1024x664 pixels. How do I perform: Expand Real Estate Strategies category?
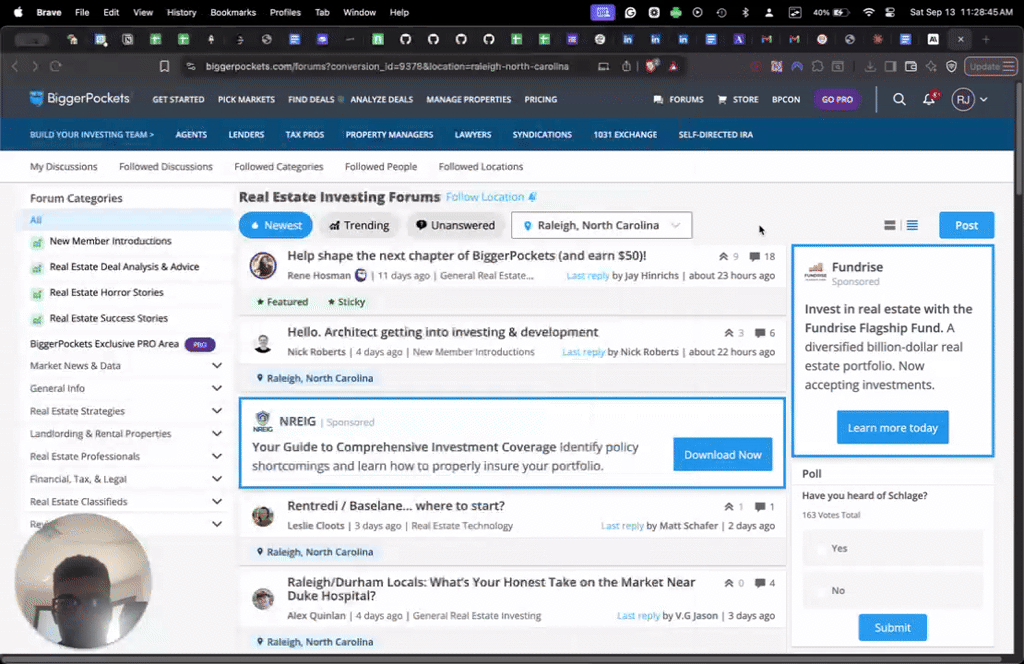217,411
